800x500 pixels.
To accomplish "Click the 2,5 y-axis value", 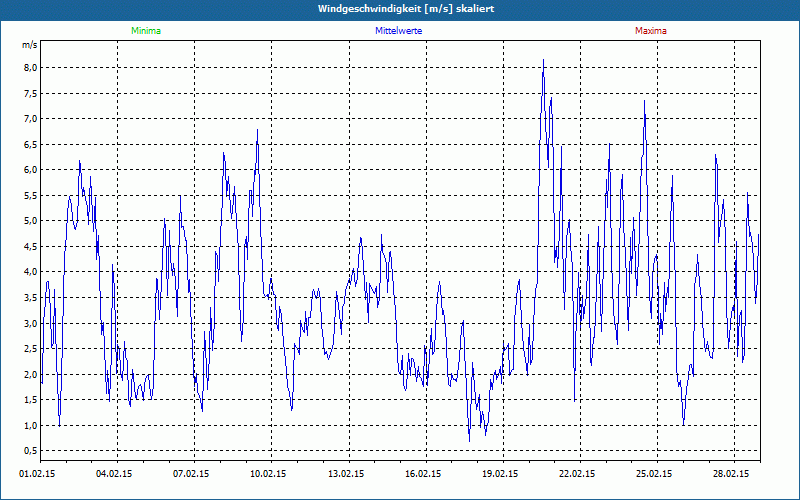I will [32, 349].
